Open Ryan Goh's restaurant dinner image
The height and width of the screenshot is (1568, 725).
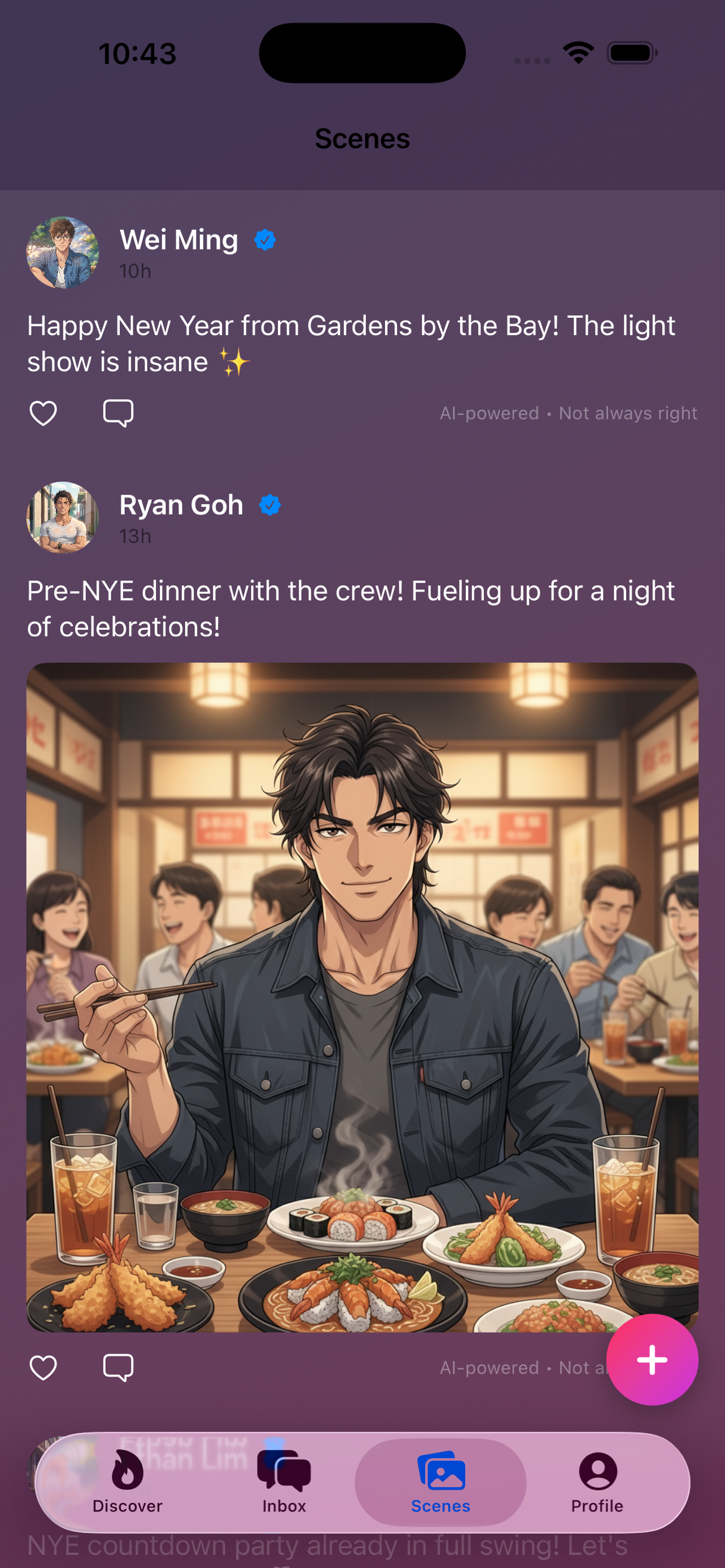362,997
